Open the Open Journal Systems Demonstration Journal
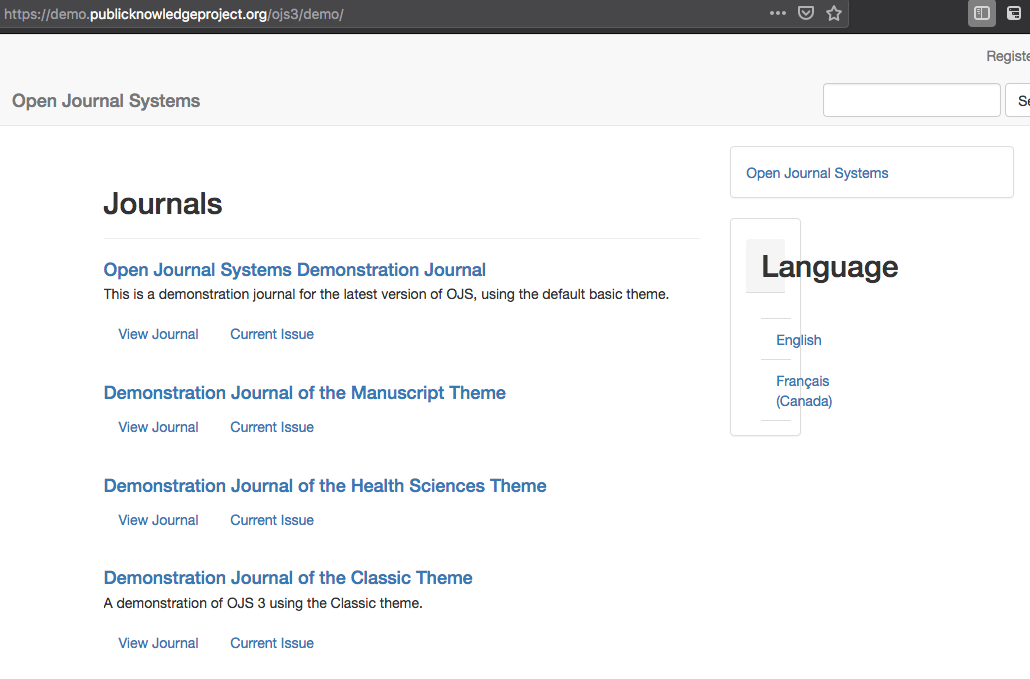The width and height of the screenshot is (1030, 679). coord(294,269)
